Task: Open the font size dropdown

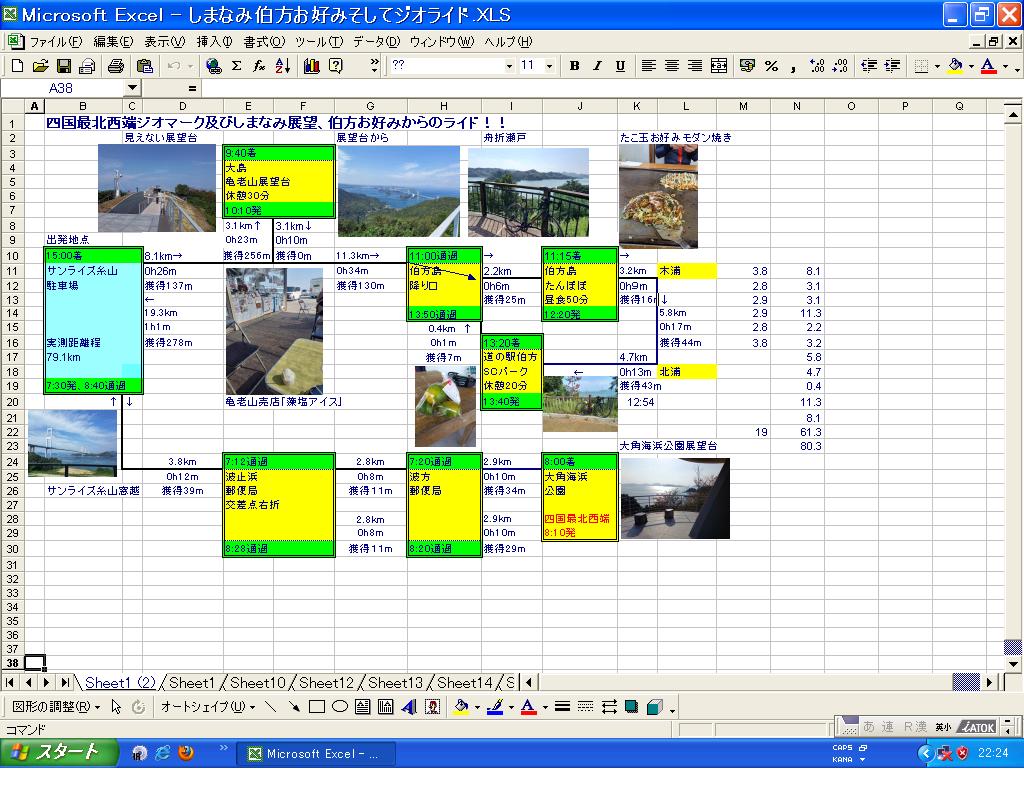Action: click(551, 66)
